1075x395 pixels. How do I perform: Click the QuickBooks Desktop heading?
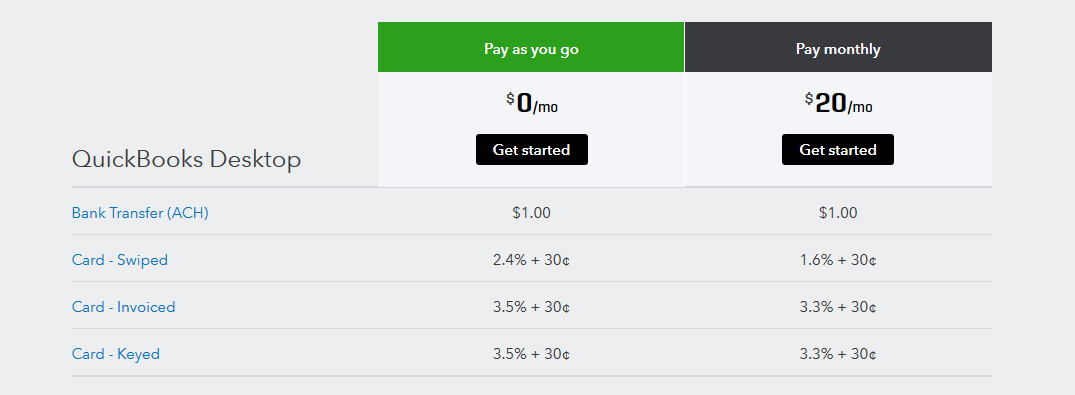[186, 160]
